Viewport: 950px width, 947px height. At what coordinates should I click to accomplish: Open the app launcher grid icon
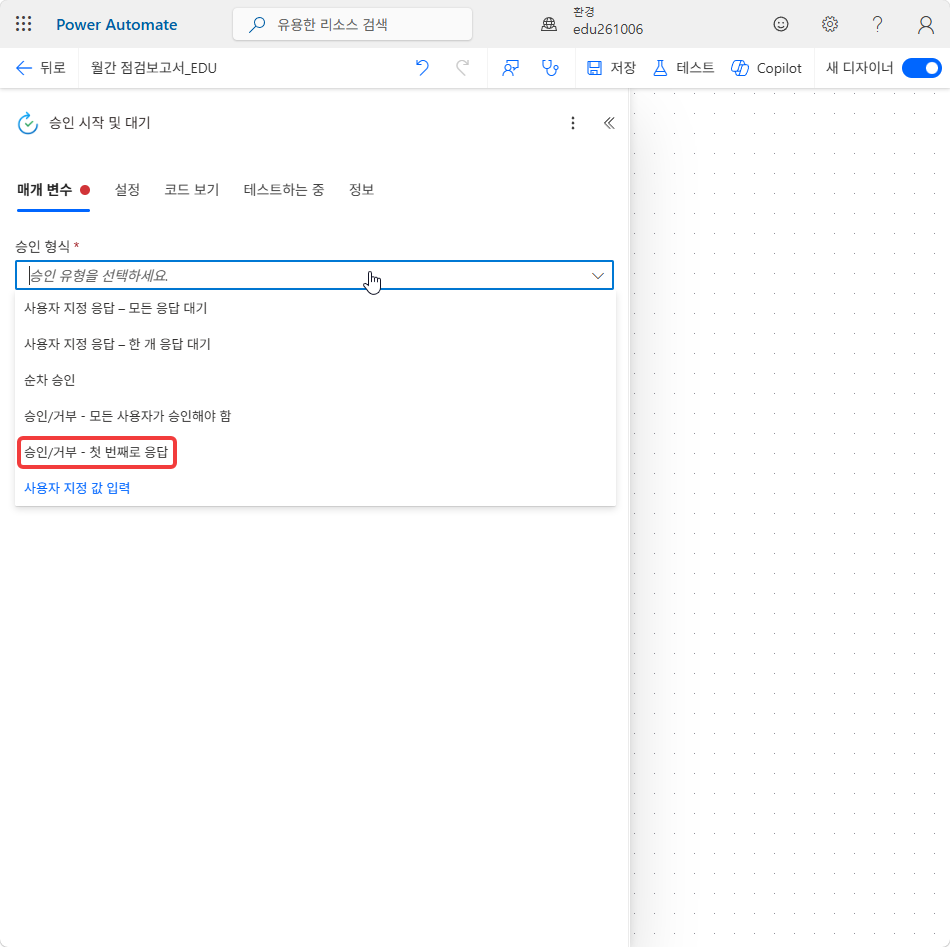pyautogui.click(x=24, y=24)
